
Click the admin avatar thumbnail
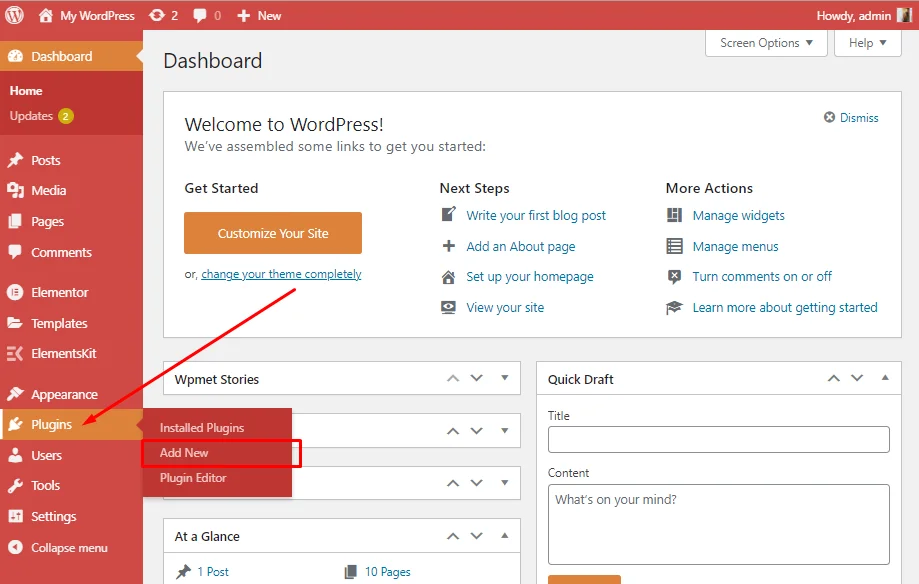click(x=904, y=15)
